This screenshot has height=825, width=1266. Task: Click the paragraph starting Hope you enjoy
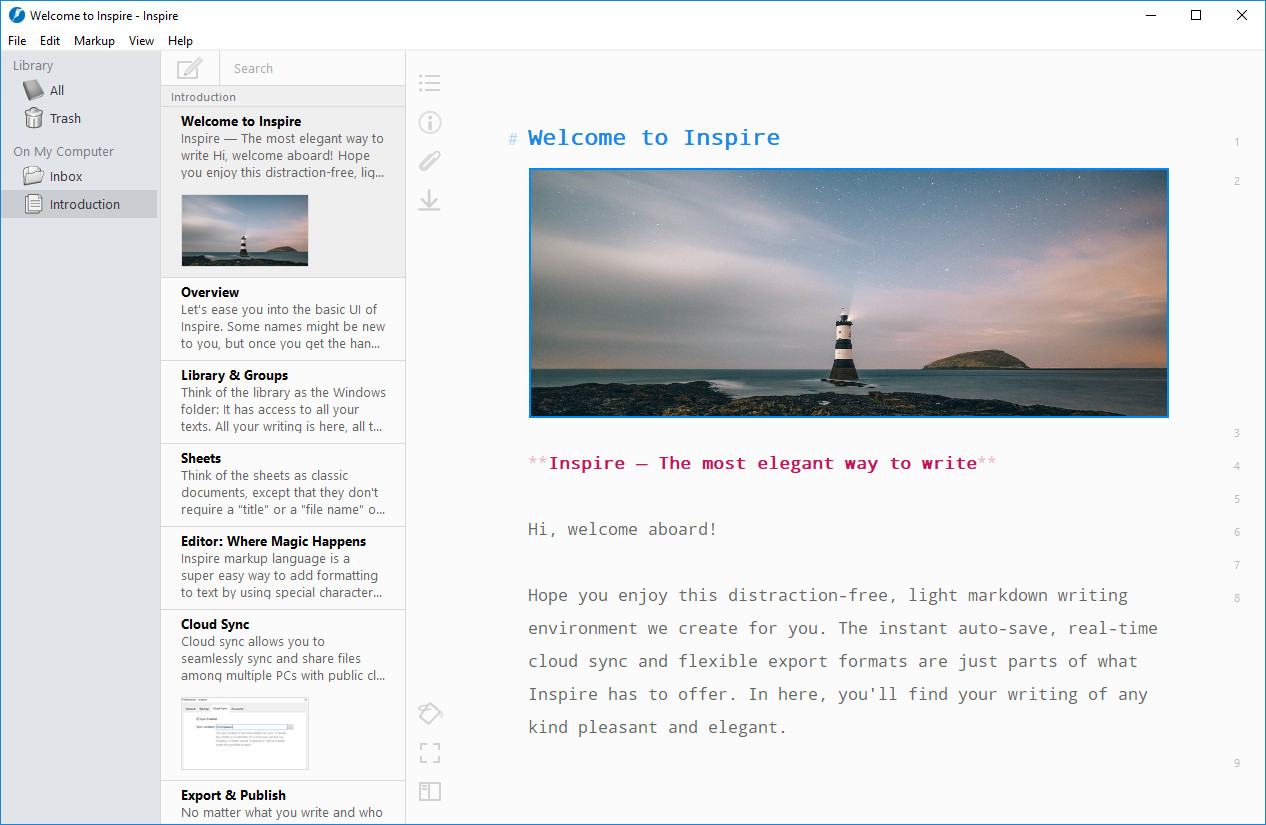coord(843,661)
